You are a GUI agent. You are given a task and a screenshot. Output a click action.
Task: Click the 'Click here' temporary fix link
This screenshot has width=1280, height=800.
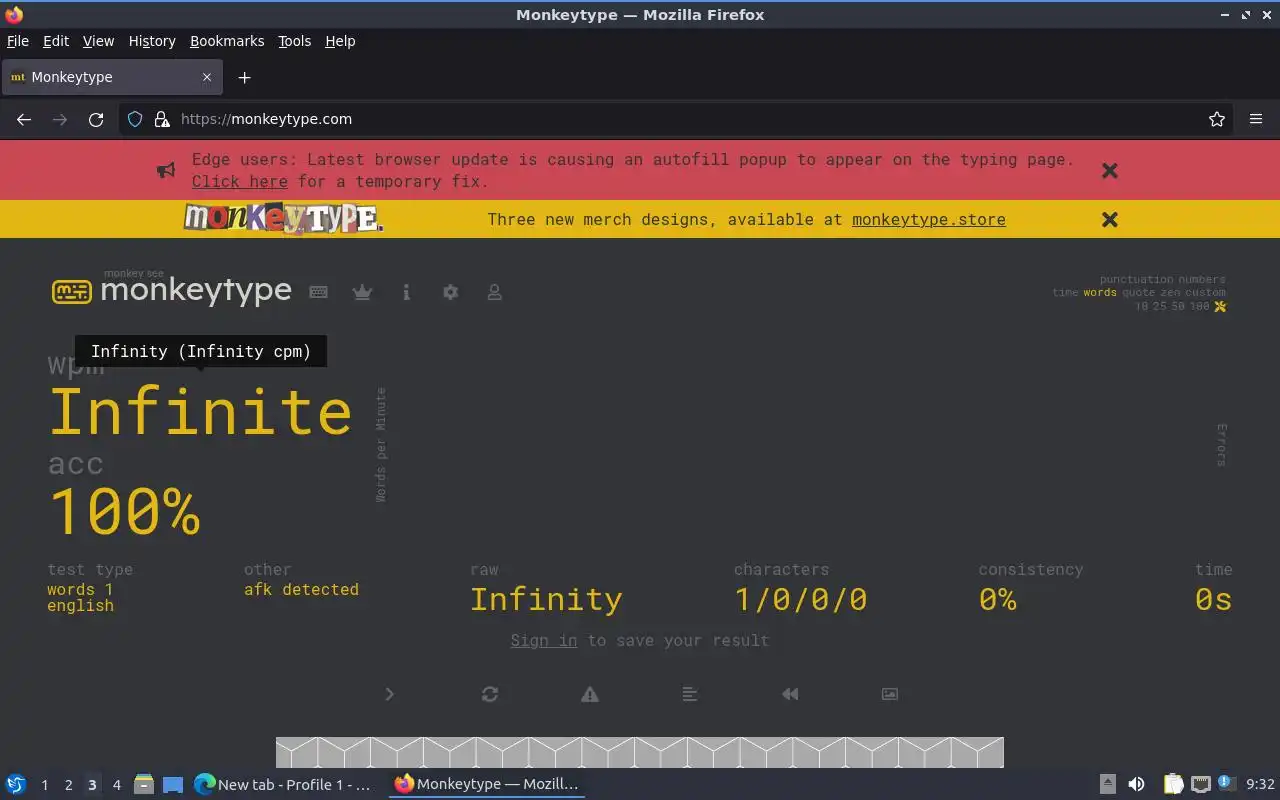[x=240, y=181]
